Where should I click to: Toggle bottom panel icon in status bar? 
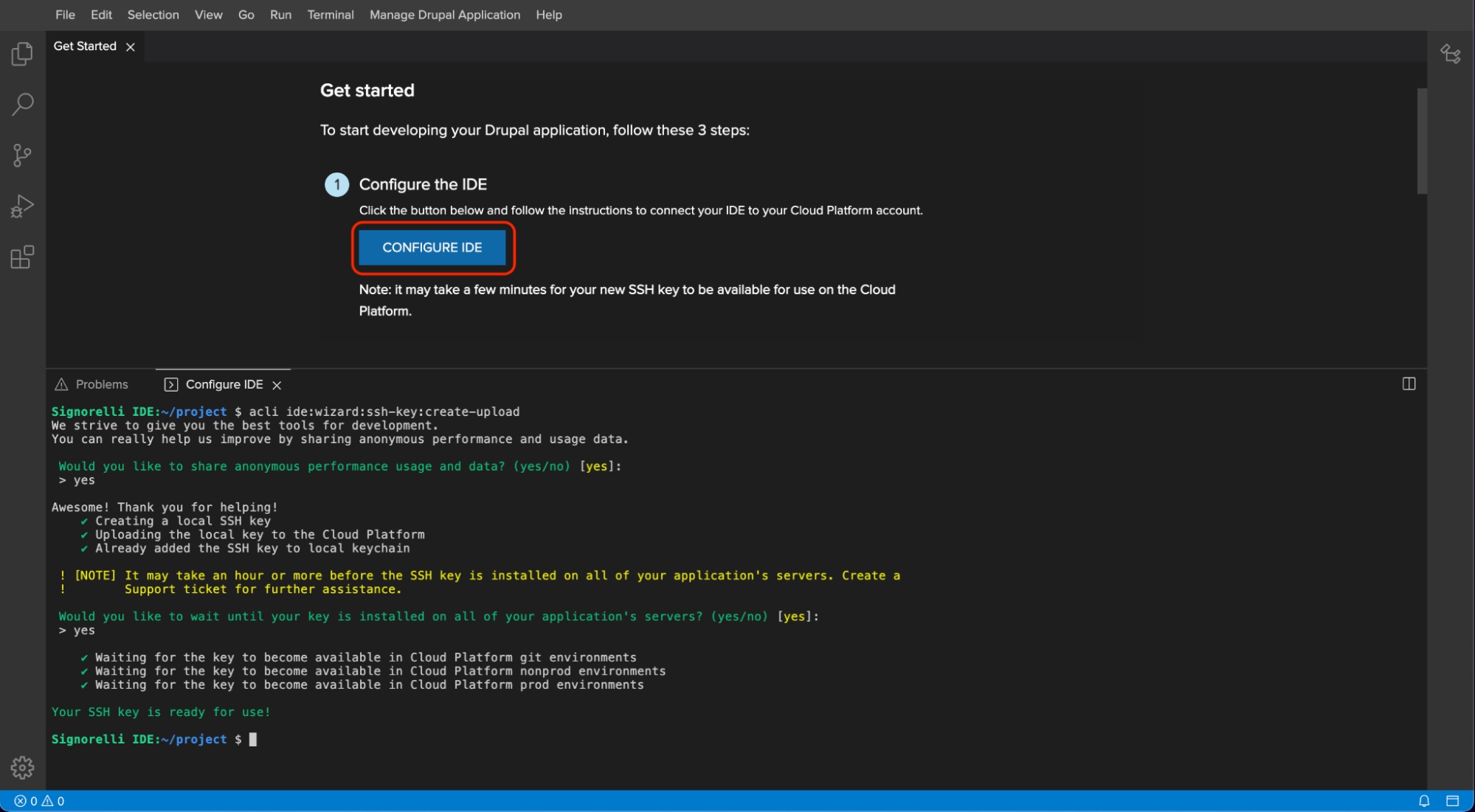pos(1452,801)
